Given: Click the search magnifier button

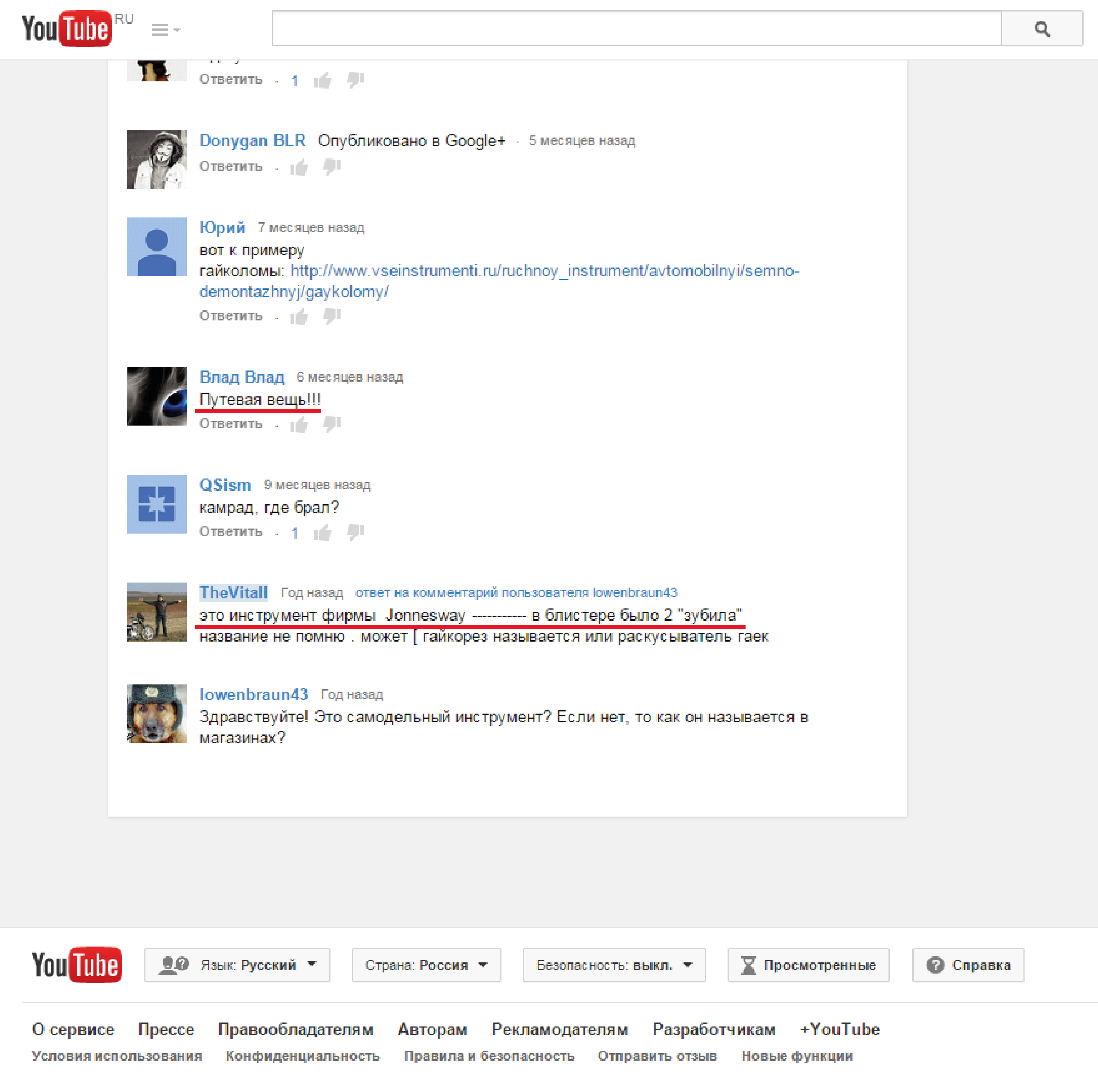Looking at the screenshot, I should (1041, 28).
